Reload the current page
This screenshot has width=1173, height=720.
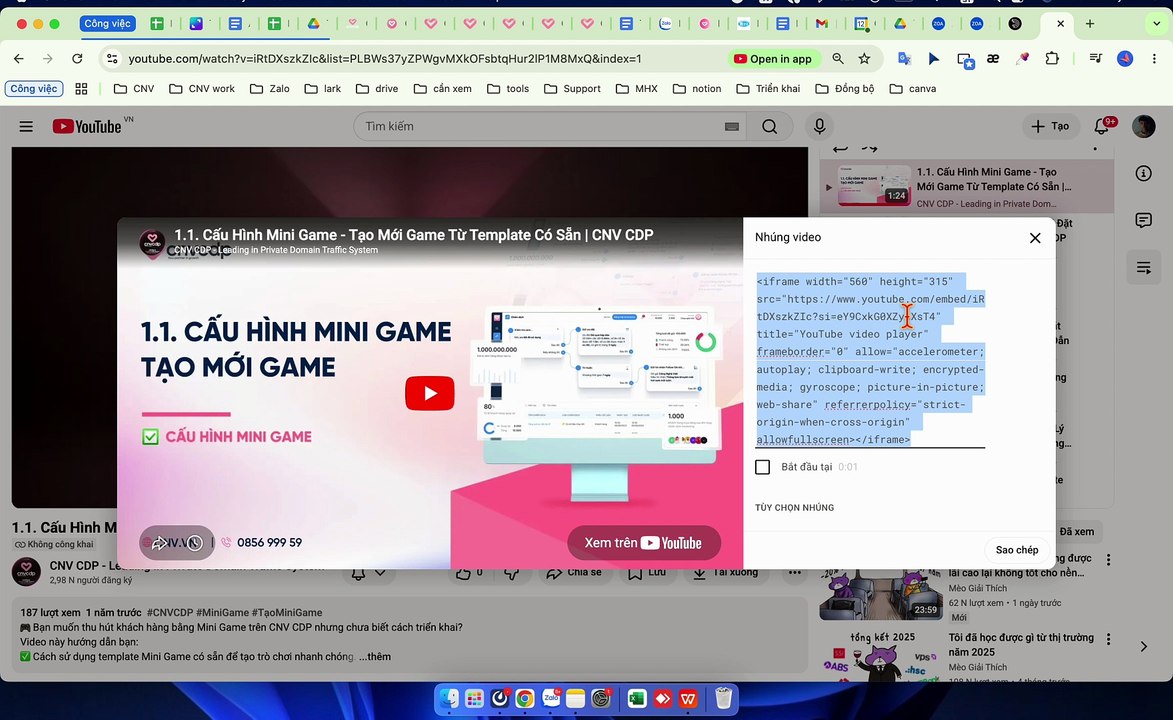77,58
